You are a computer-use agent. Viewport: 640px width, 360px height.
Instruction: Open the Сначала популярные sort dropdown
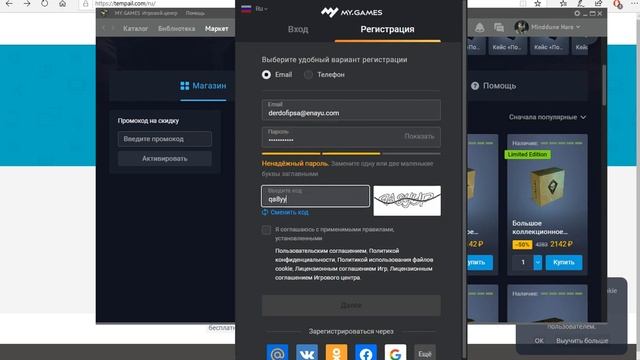[547, 117]
